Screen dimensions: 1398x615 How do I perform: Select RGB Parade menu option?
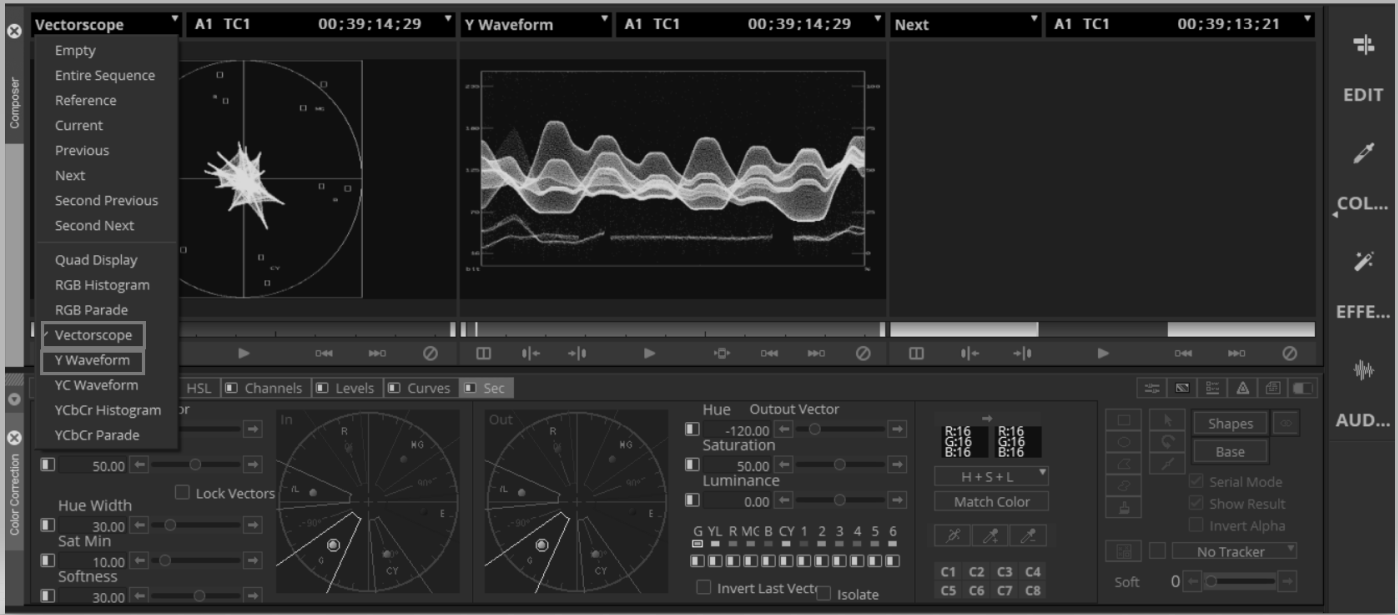click(91, 310)
